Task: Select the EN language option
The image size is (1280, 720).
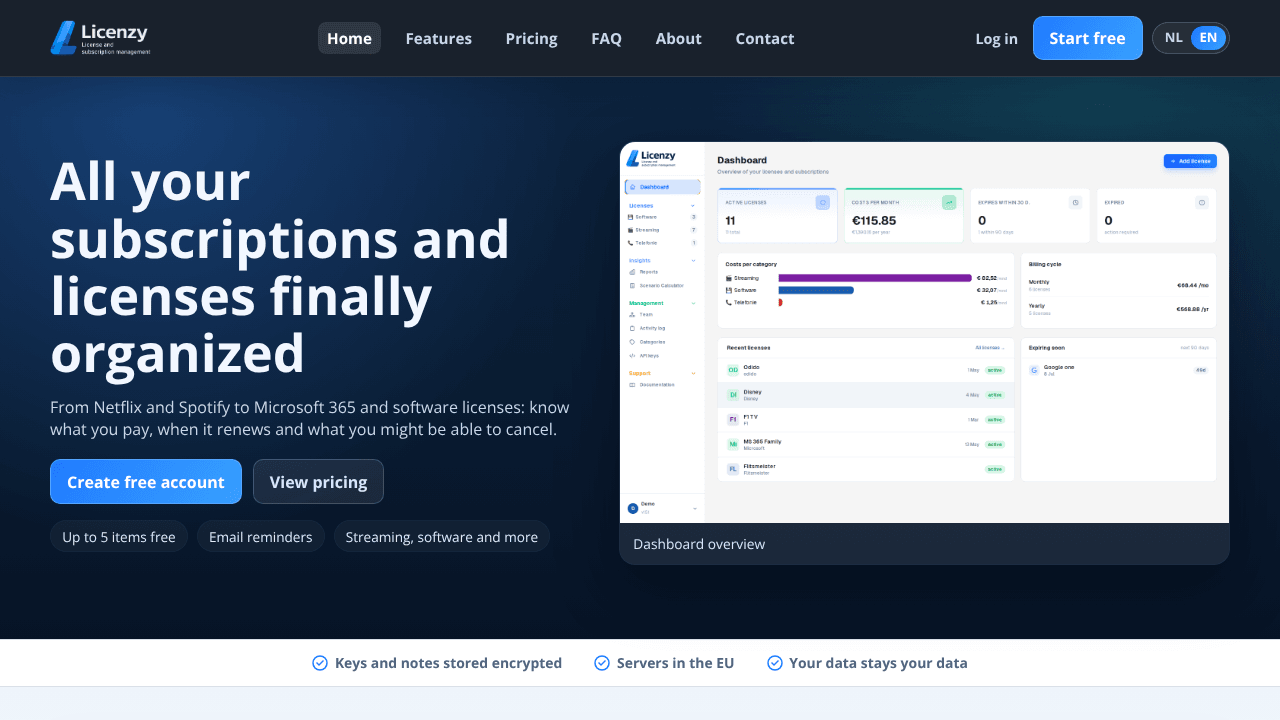Action: (x=1208, y=38)
